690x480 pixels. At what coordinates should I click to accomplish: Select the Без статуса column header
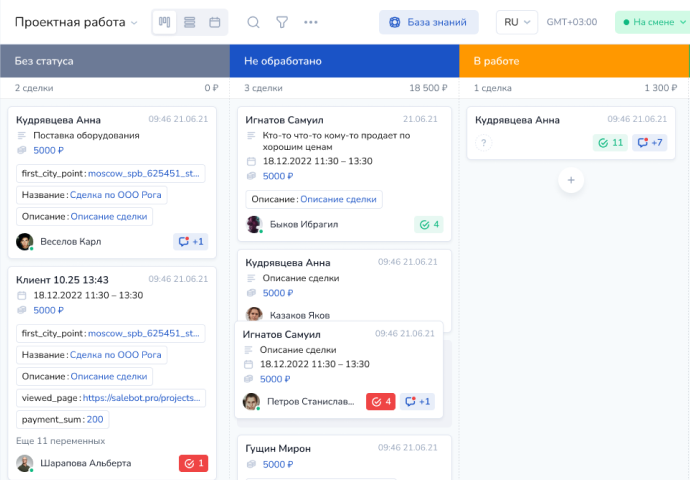tap(115, 61)
